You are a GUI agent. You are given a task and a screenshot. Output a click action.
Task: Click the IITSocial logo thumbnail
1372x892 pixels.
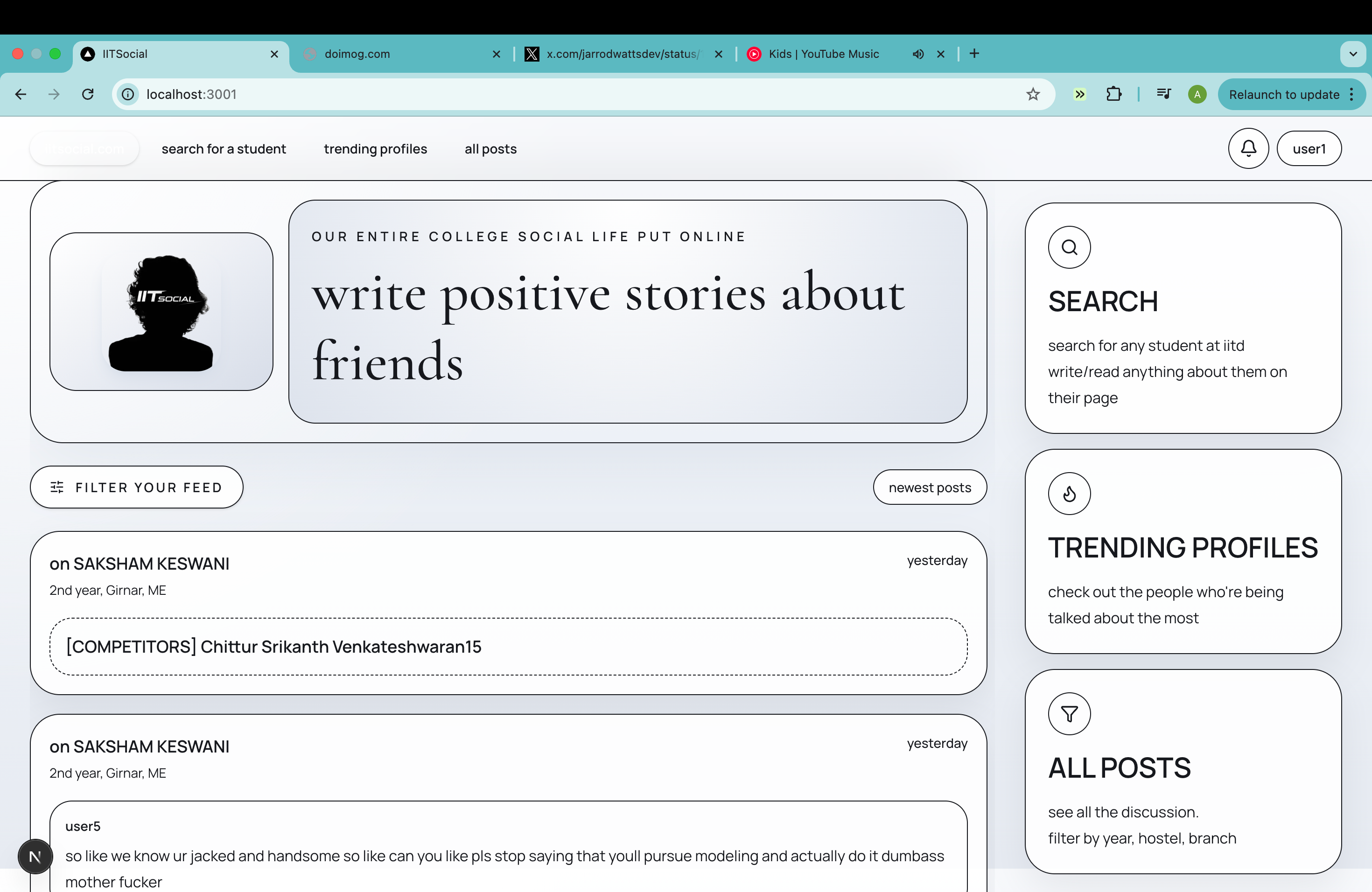tap(161, 312)
